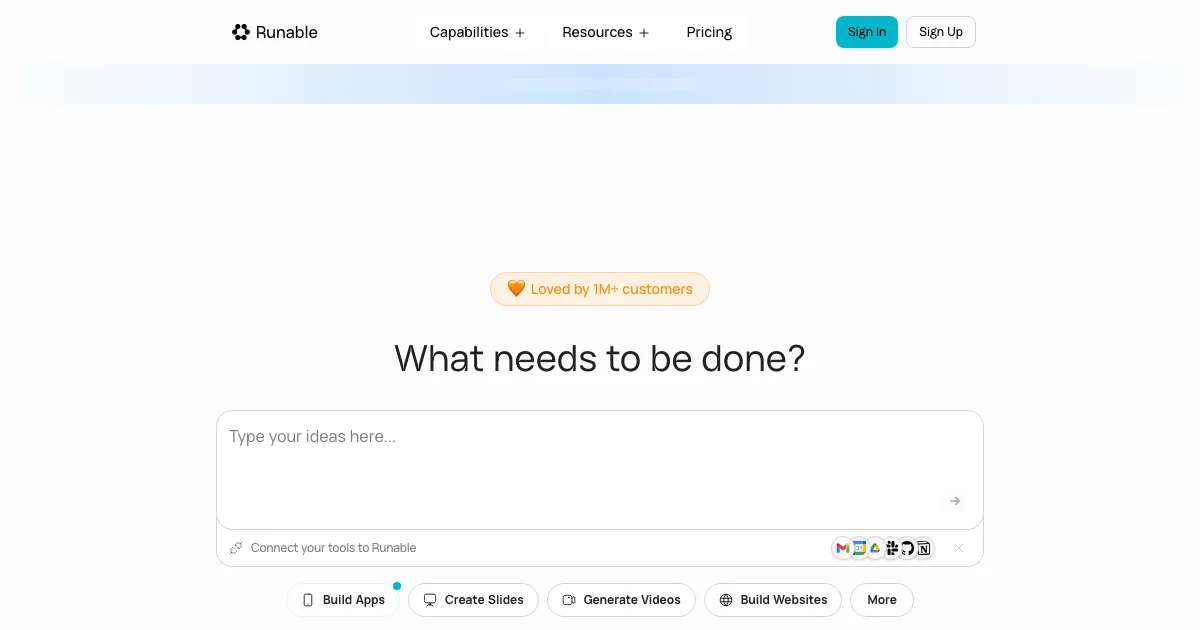The image size is (1200, 630).
Task: Click the plug icon beside Connect your tools
Action: 236,548
